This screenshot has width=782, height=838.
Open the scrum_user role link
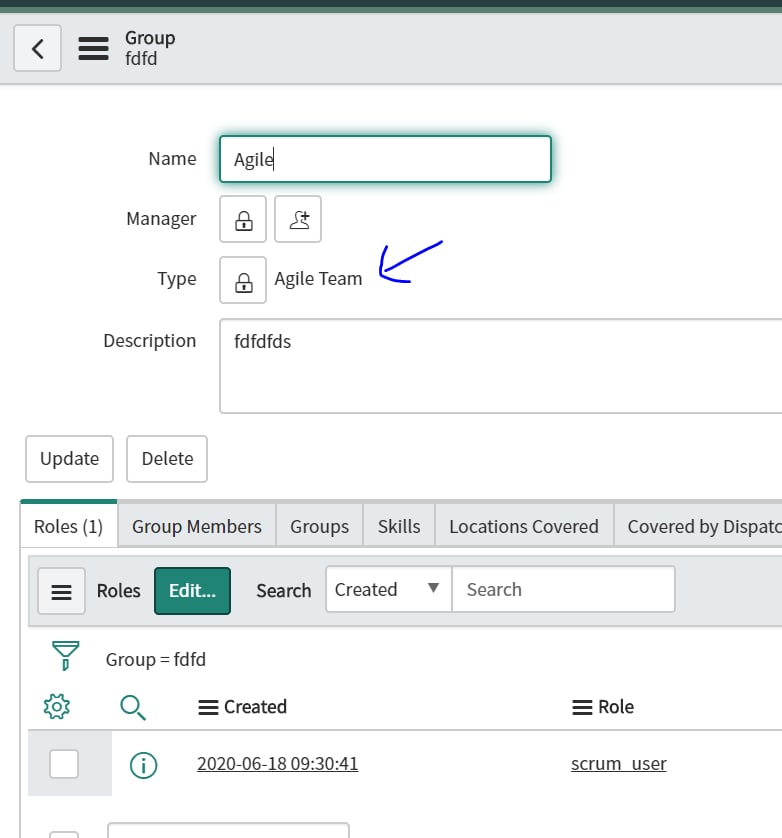click(x=618, y=763)
